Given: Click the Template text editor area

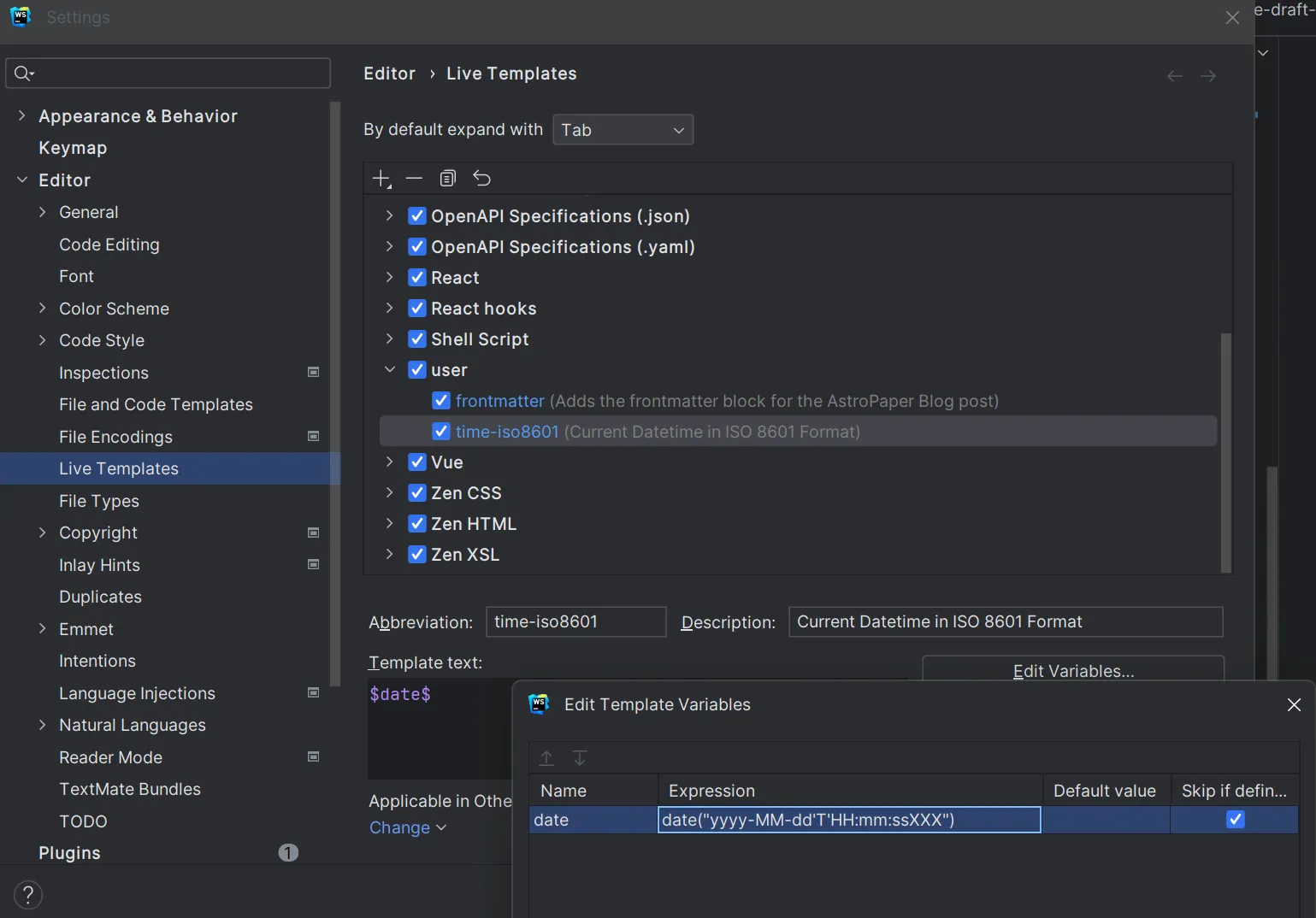Looking at the screenshot, I should [x=440, y=729].
